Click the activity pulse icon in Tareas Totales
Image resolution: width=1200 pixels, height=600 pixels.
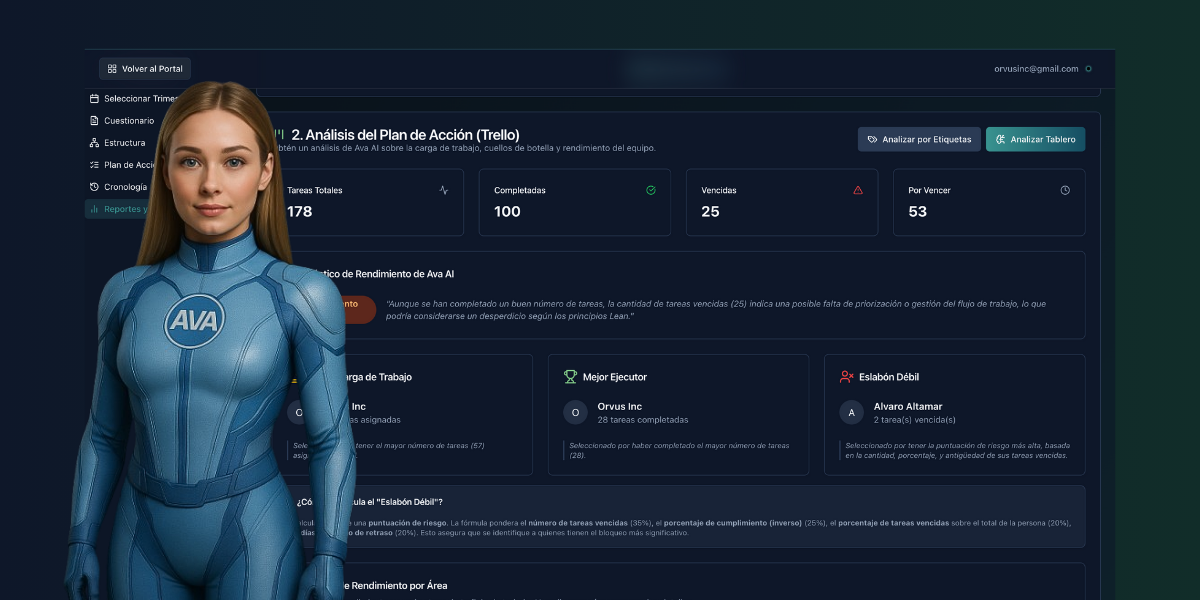pyautogui.click(x=444, y=190)
